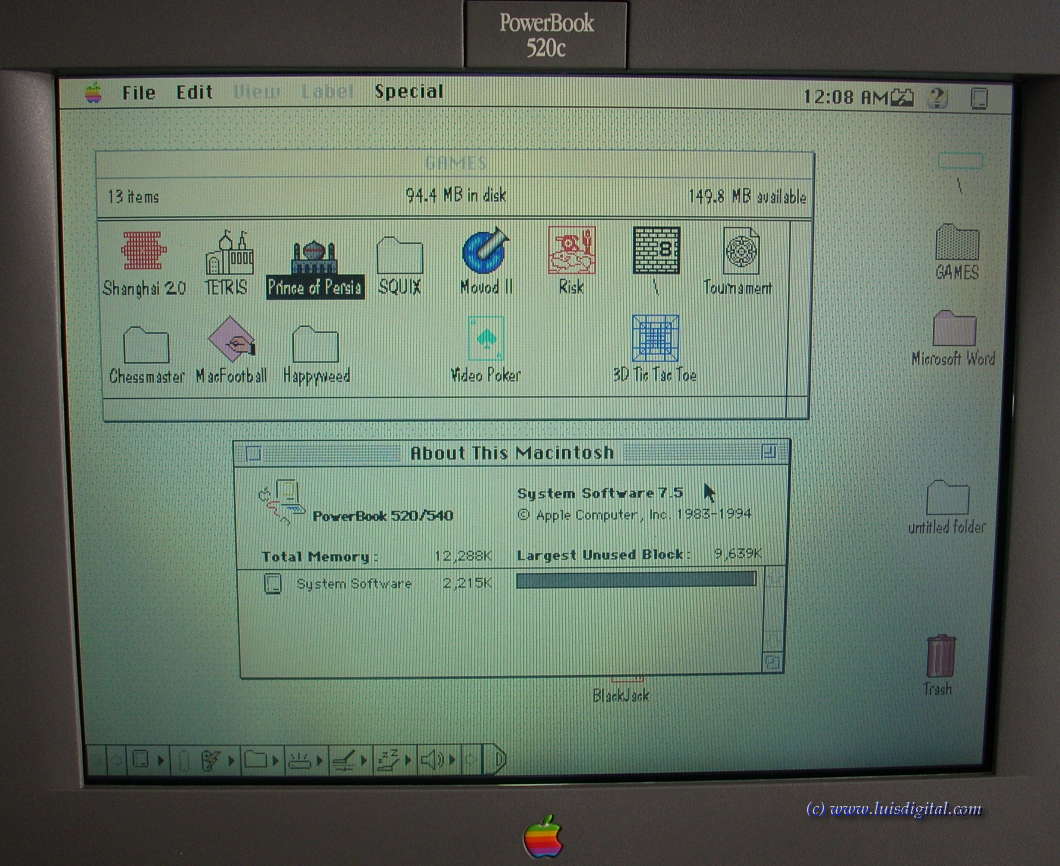1060x866 pixels.
Task: Click the 12:08 AM menu bar clock
Action: tap(845, 97)
